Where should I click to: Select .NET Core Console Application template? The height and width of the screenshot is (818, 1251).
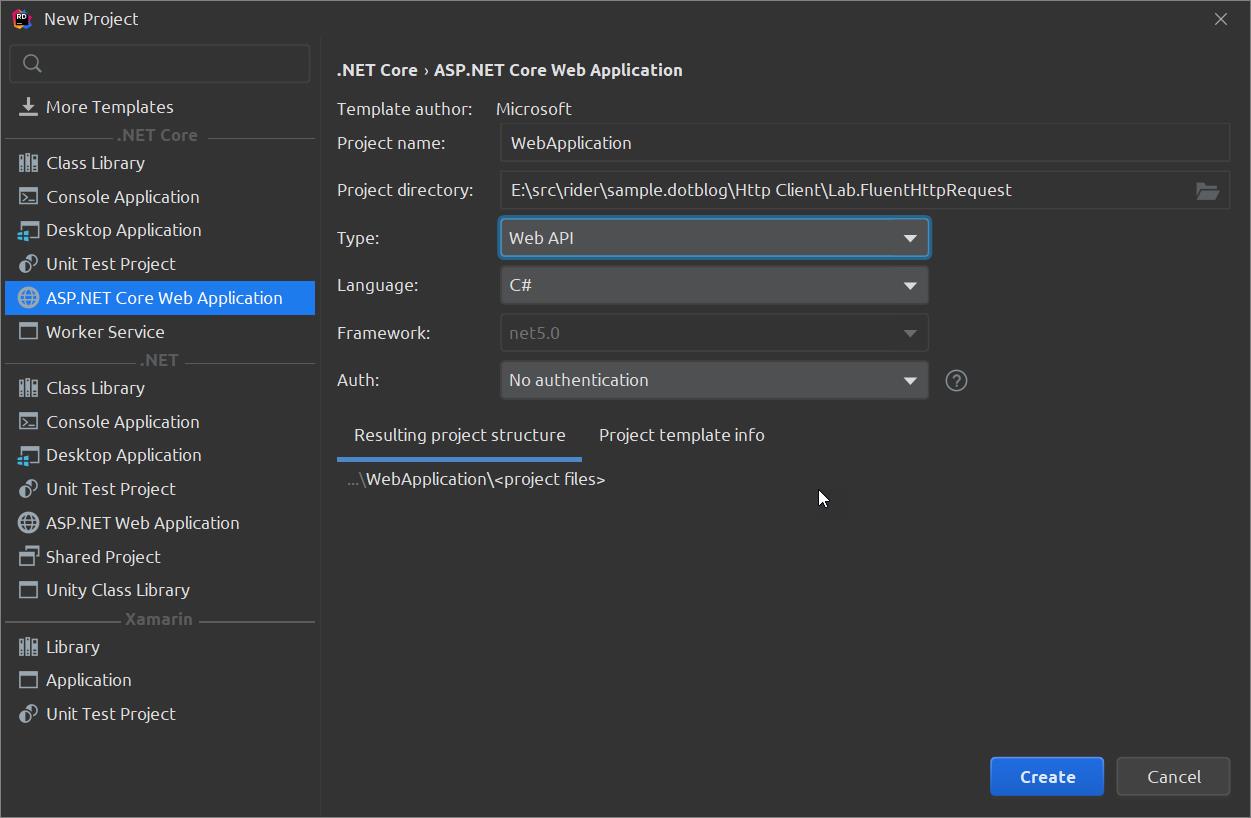point(160,197)
